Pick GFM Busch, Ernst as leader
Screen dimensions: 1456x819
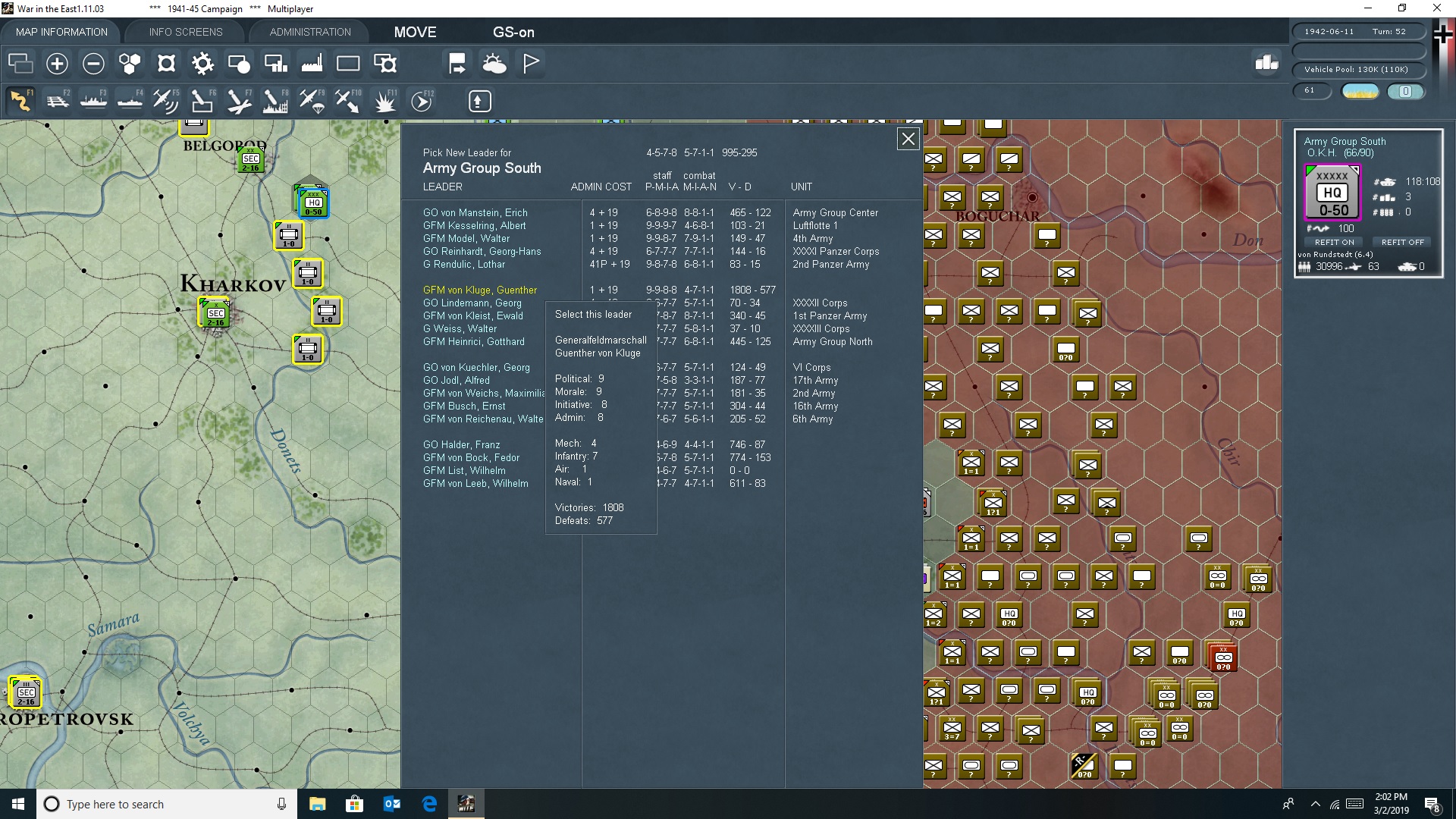(x=463, y=406)
